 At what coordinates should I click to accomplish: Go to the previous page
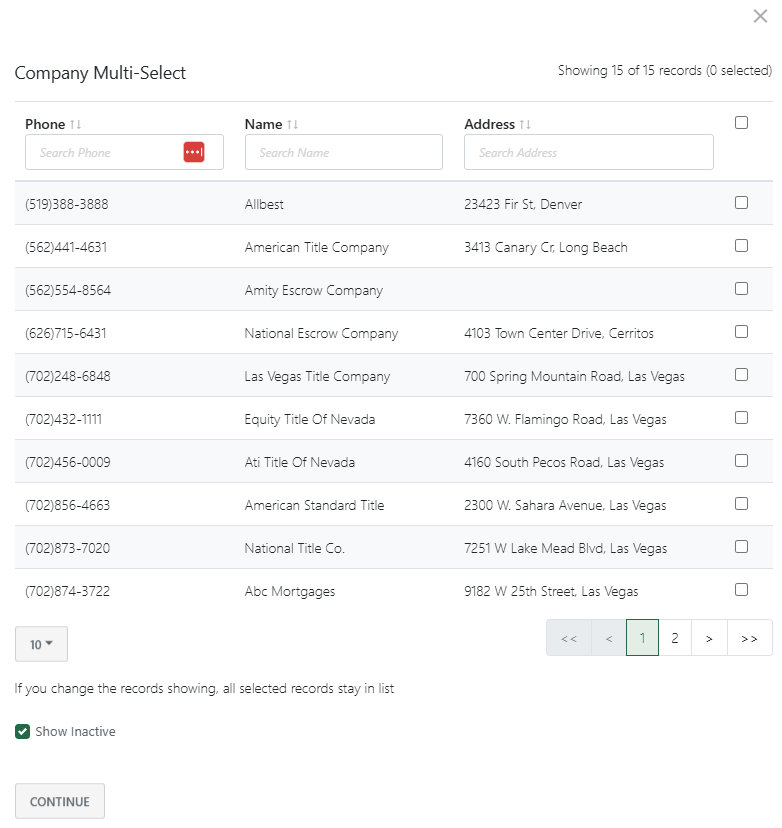coord(608,637)
